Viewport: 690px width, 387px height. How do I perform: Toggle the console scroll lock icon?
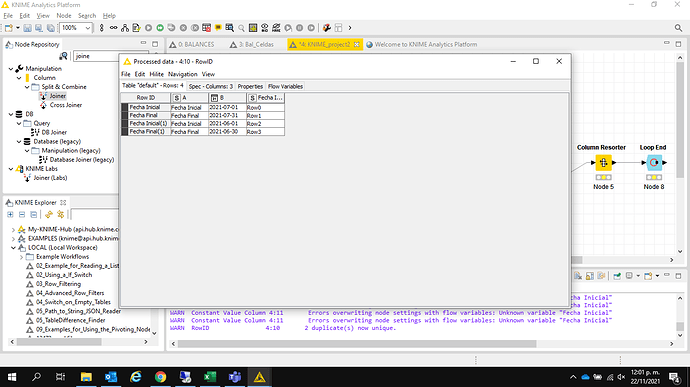(x=590, y=276)
